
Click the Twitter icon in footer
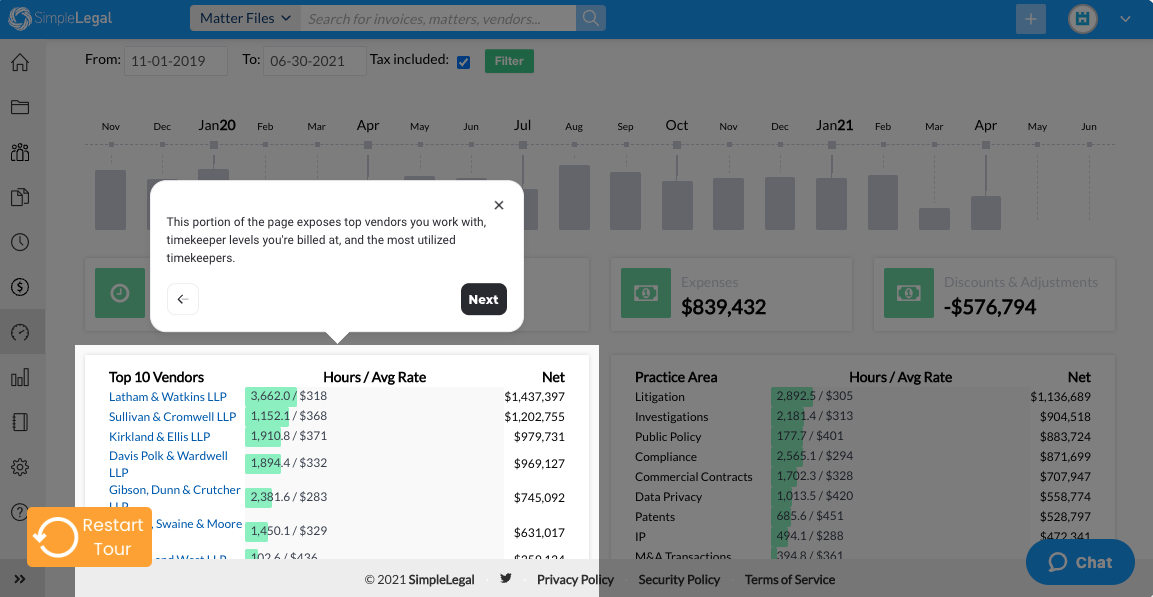[x=506, y=579]
